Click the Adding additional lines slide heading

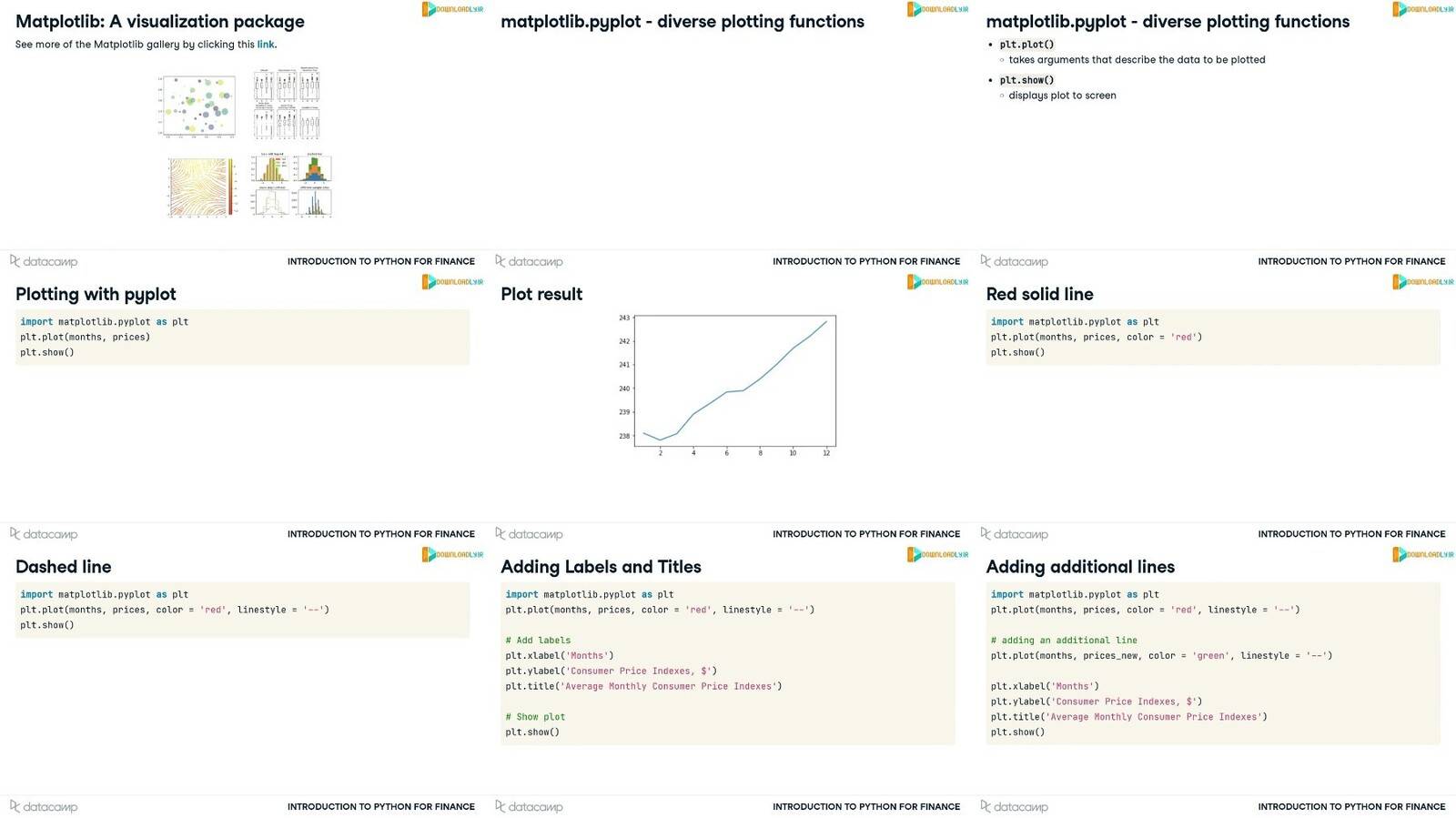click(1080, 567)
